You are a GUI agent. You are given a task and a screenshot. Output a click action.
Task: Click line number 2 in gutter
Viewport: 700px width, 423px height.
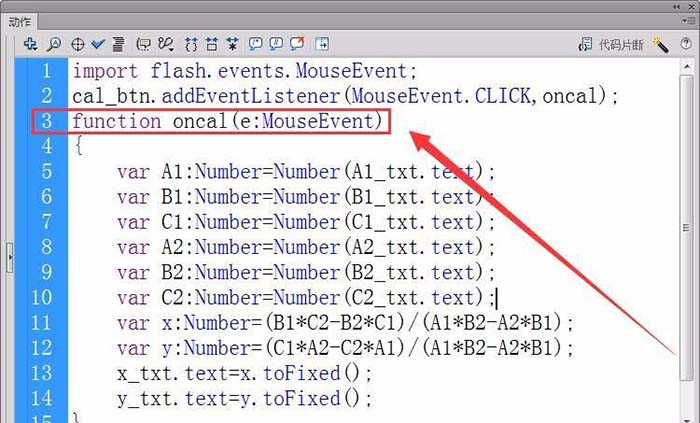[x=46, y=96]
